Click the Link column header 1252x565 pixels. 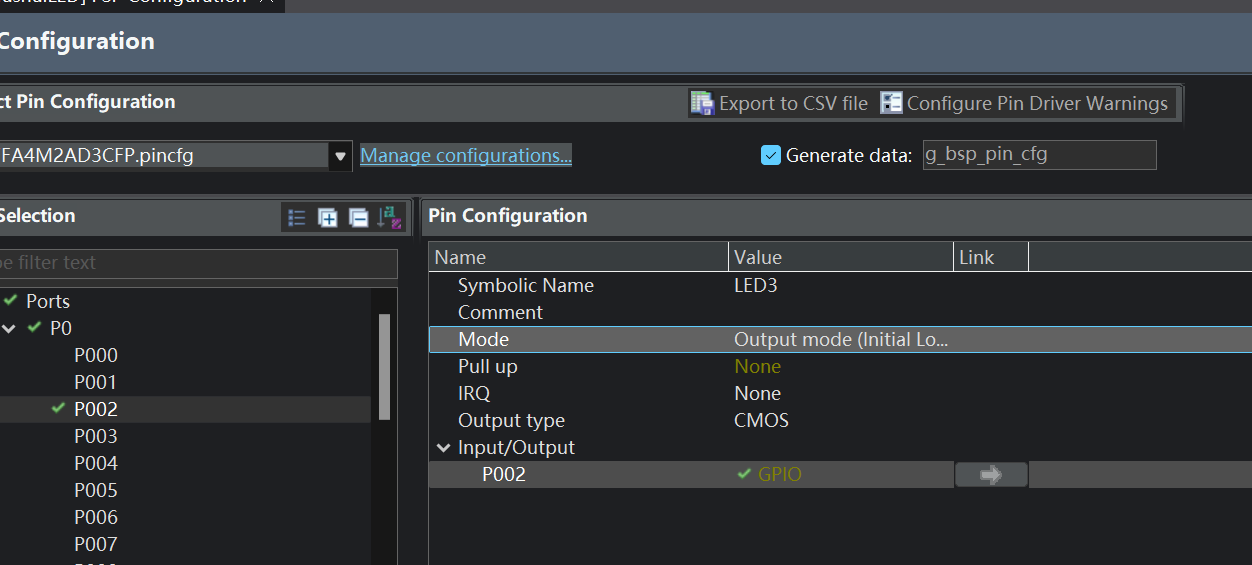tap(991, 257)
